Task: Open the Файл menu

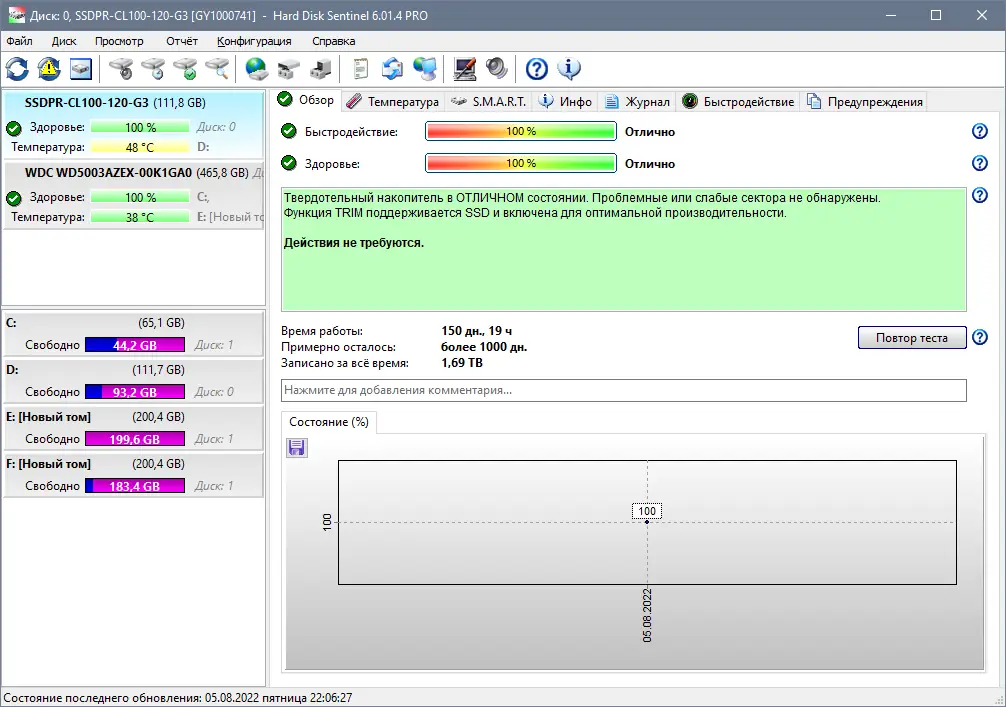Action: (19, 41)
